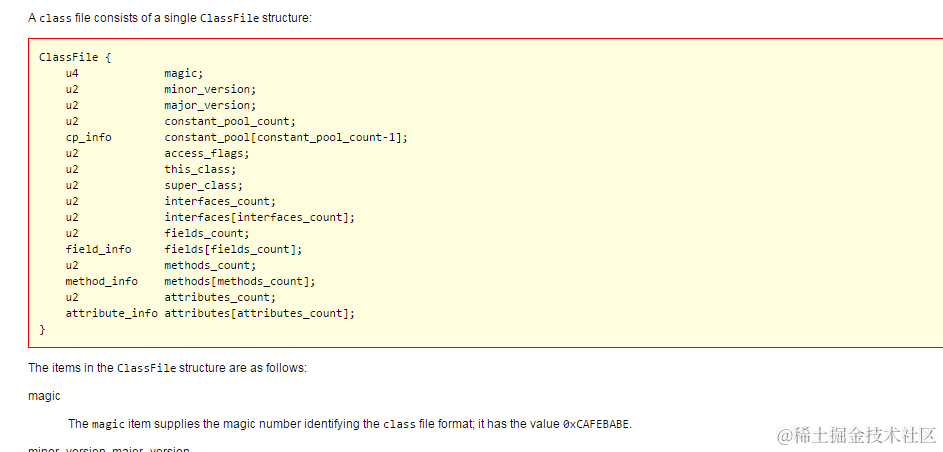The image size is (943, 452).
Task: Click the 'major_version;' entry
Action: pos(210,106)
